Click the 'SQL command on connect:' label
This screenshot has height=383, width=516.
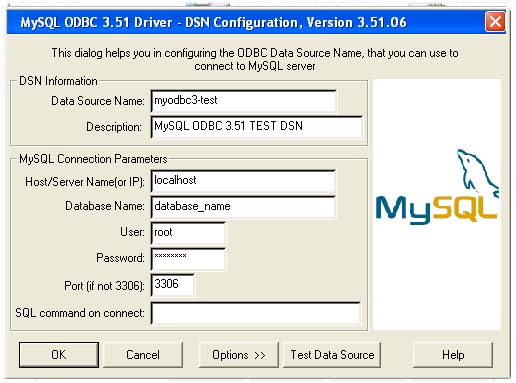pyautogui.click(x=80, y=313)
